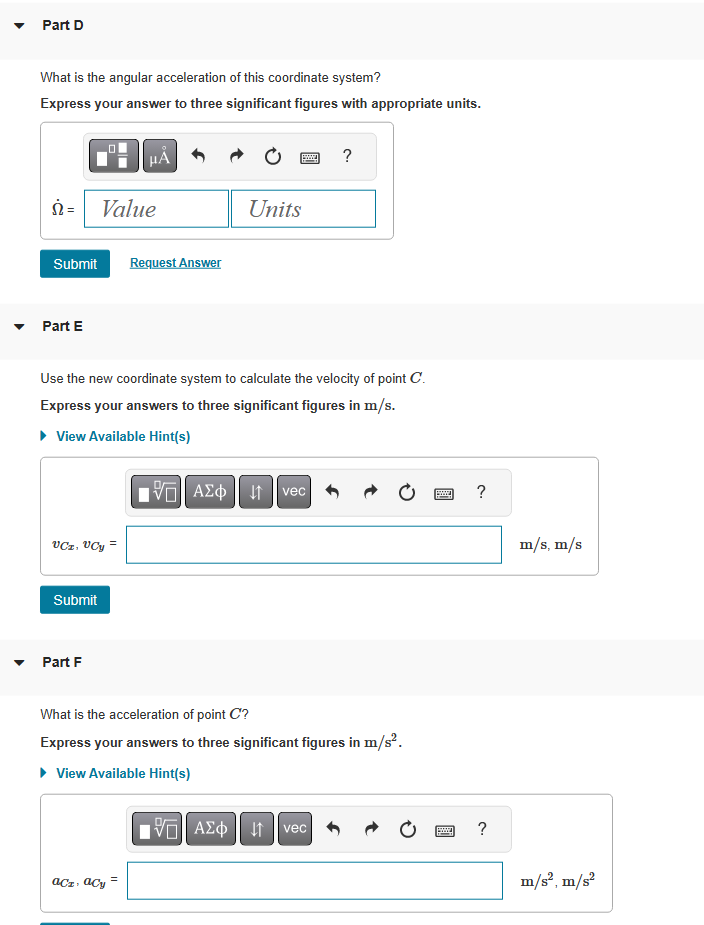The image size is (704, 925).
Task: Redo entry using Part E redo arrow
Action: point(369,491)
